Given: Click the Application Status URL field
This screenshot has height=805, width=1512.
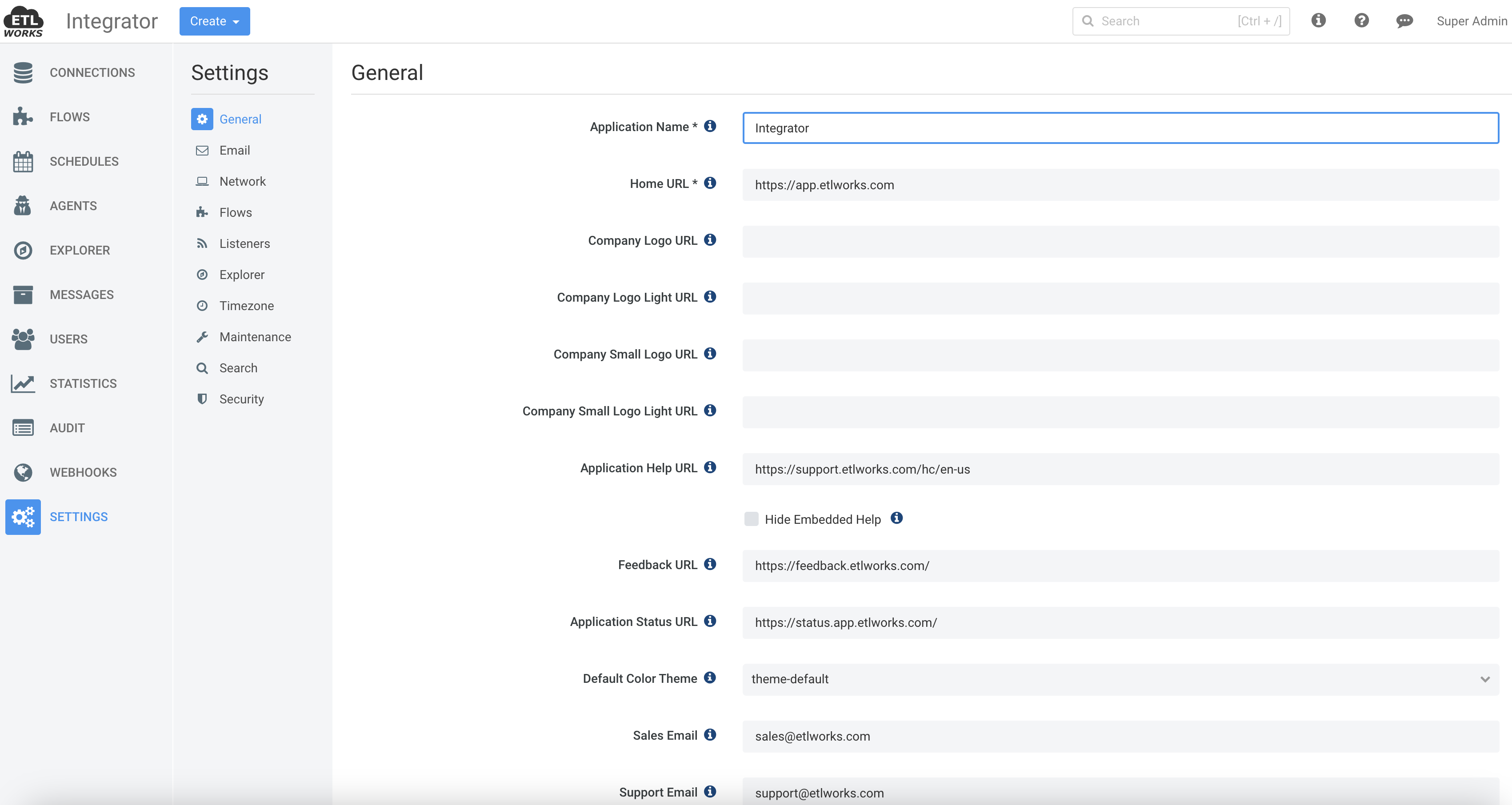Looking at the screenshot, I should coord(1120,622).
